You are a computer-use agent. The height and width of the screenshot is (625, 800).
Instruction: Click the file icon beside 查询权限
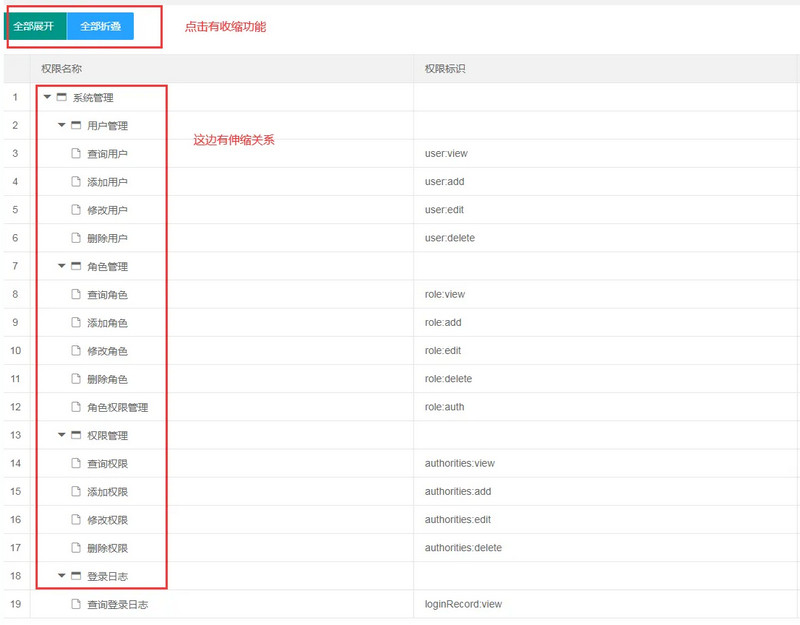click(76, 463)
